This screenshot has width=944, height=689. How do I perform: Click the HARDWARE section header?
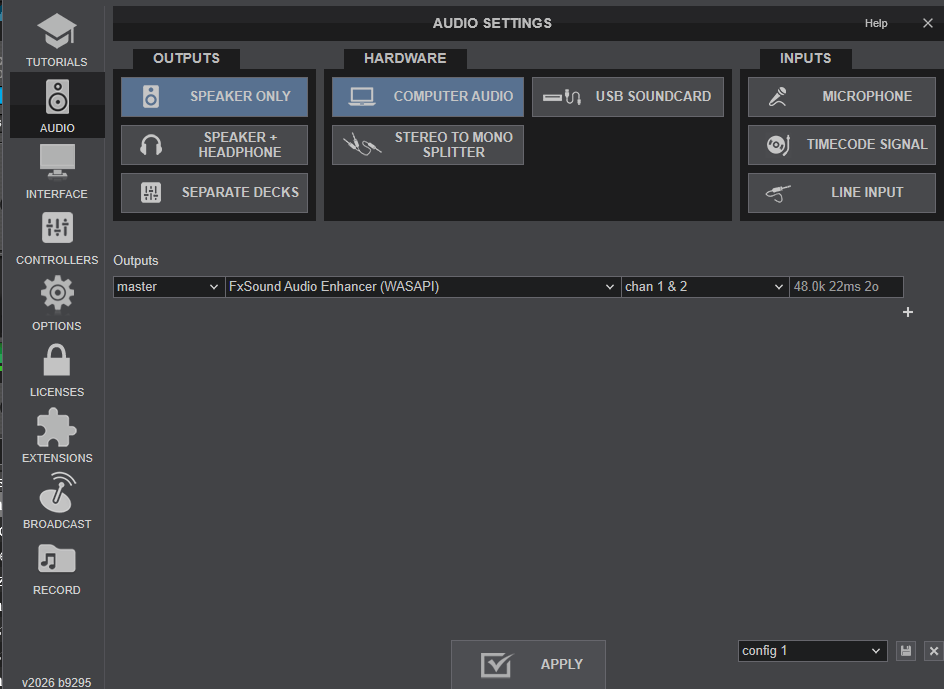click(x=405, y=58)
